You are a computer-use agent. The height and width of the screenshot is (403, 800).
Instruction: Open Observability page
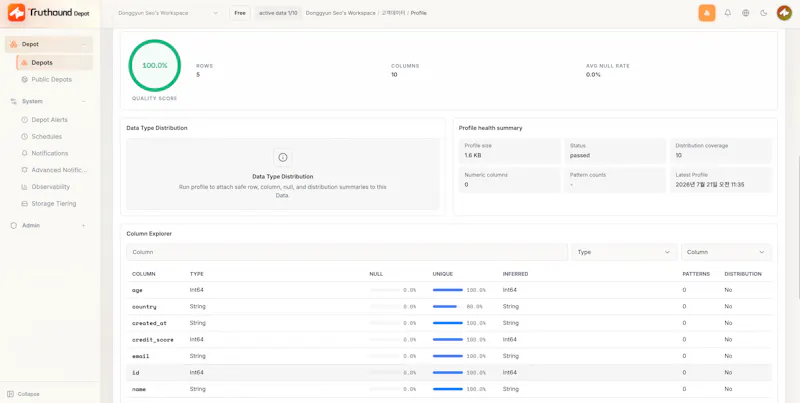51,187
